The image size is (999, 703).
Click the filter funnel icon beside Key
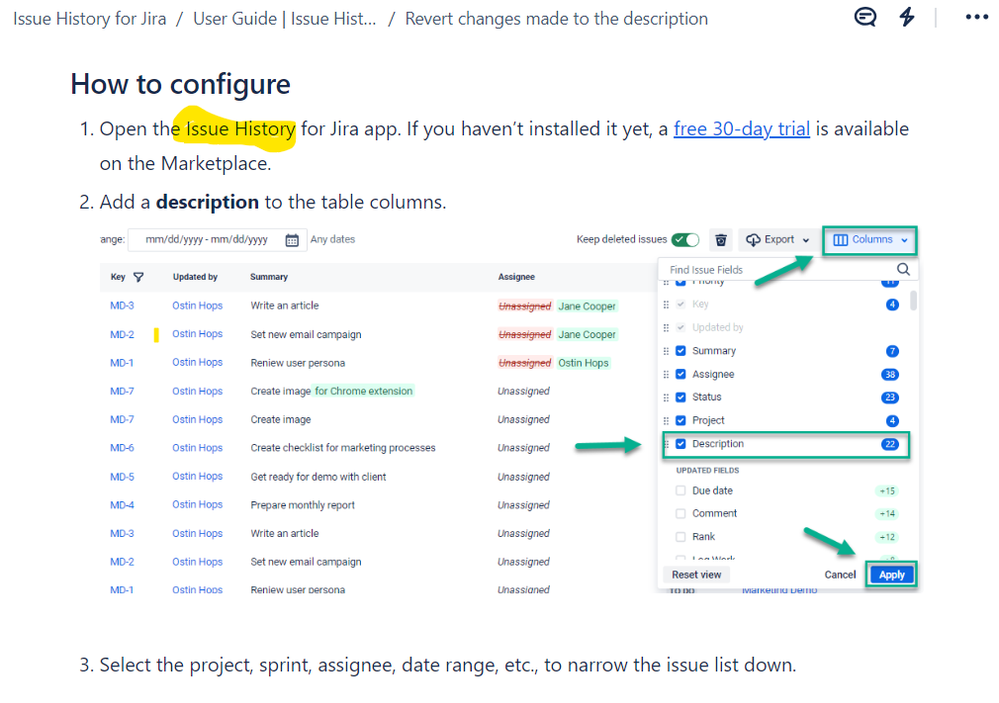(x=138, y=277)
